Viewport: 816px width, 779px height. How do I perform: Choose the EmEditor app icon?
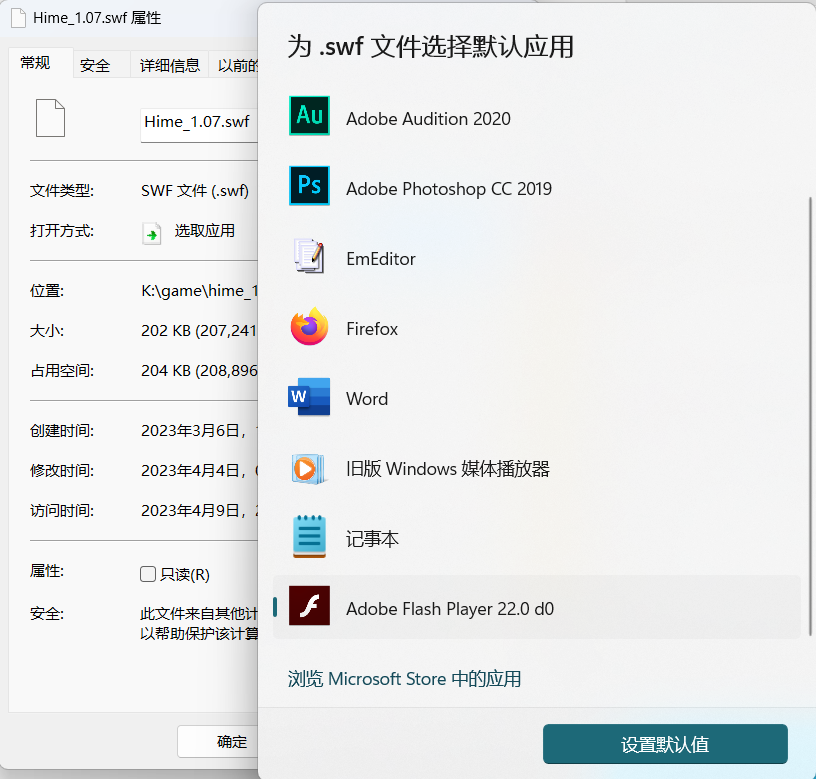[309, 257]
